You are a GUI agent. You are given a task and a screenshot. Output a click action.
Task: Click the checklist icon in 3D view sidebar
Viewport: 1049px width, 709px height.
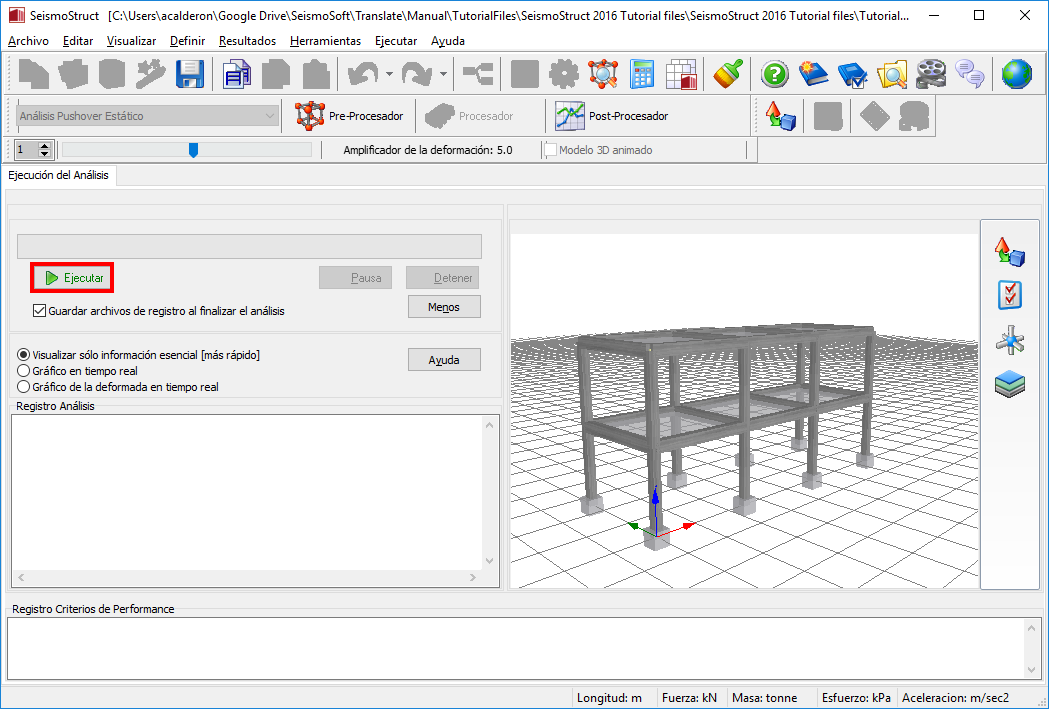pos(1010,295)
